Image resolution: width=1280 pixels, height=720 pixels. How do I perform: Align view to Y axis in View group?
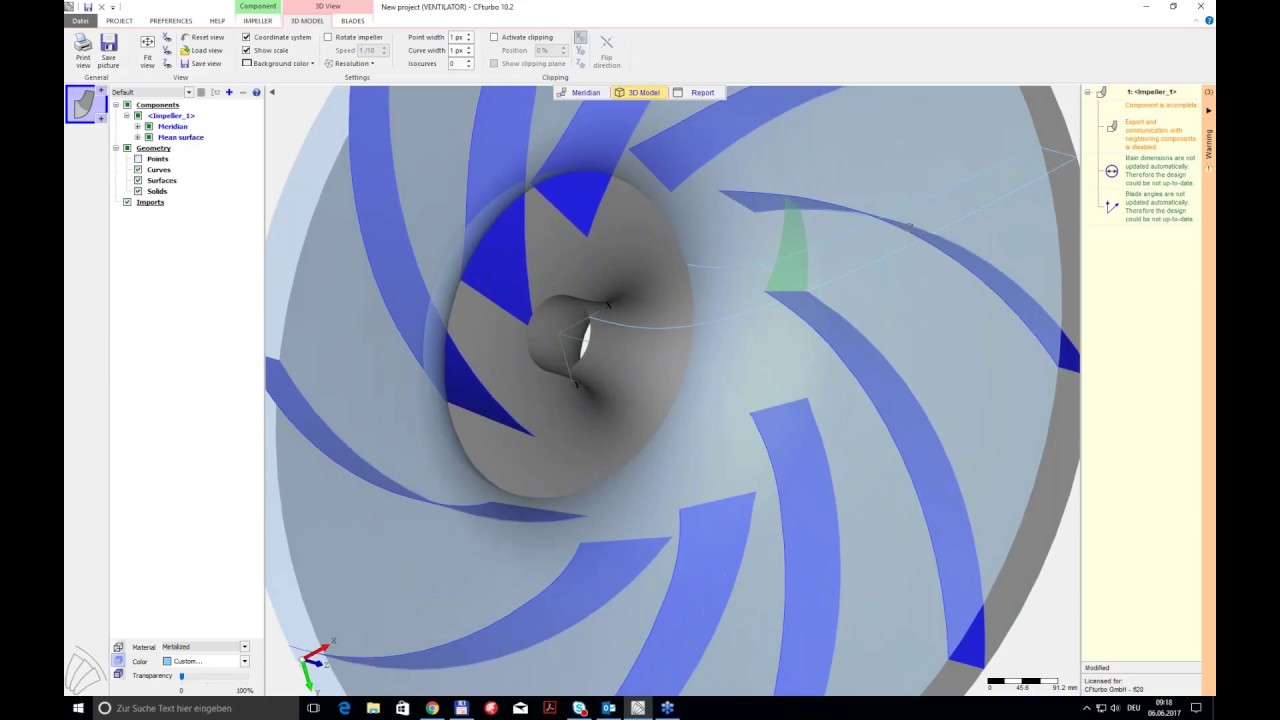(x=167, y=50)
